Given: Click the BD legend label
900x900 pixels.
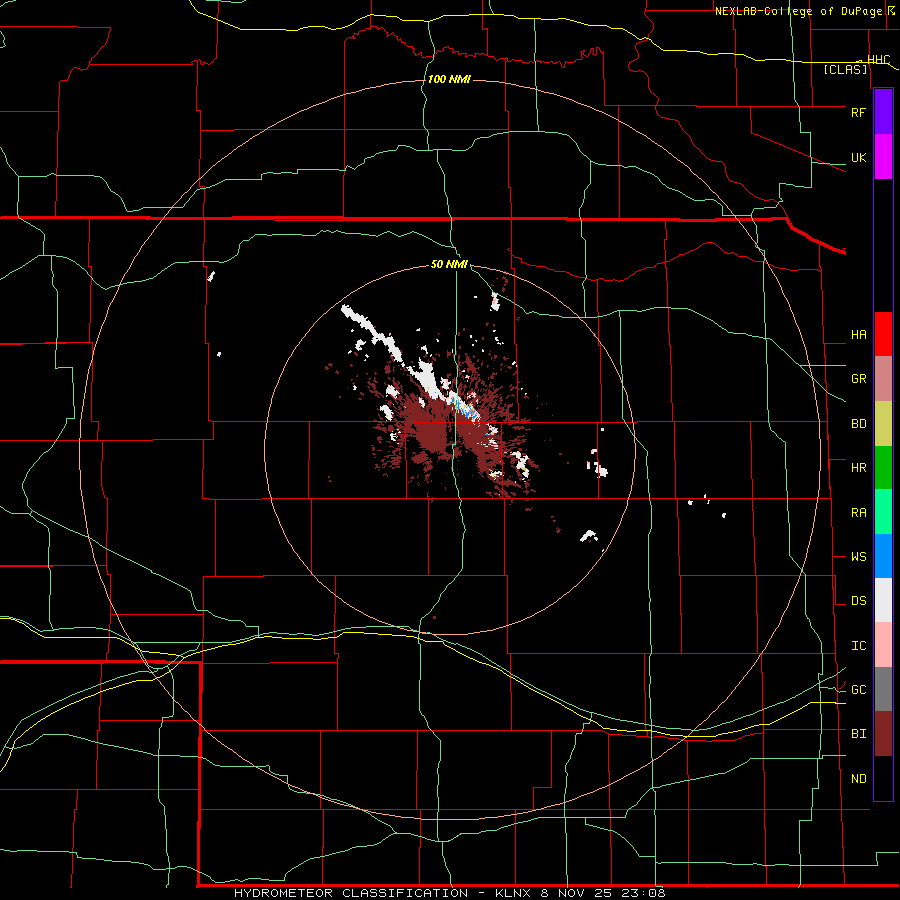Looking at the screenshot, I should pyautogui.click(x=858, y=424).
